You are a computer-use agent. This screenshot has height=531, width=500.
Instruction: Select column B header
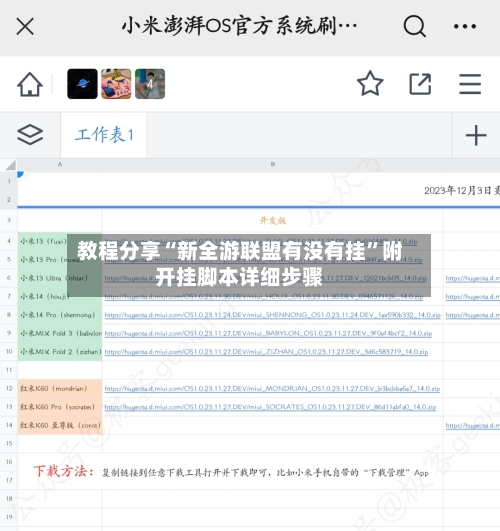click(x=273, y=165)
